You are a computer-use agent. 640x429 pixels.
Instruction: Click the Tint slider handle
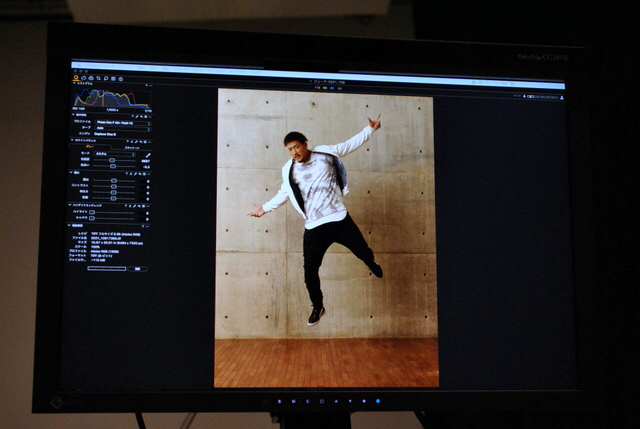[113, 166]
